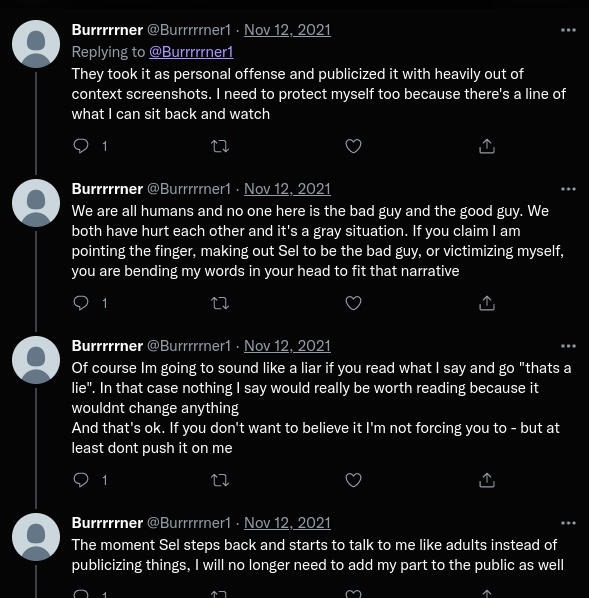Open more options on 'We are all humans' tweet
589x598 pixels.
pyautogui.click(x=568, y=189)
